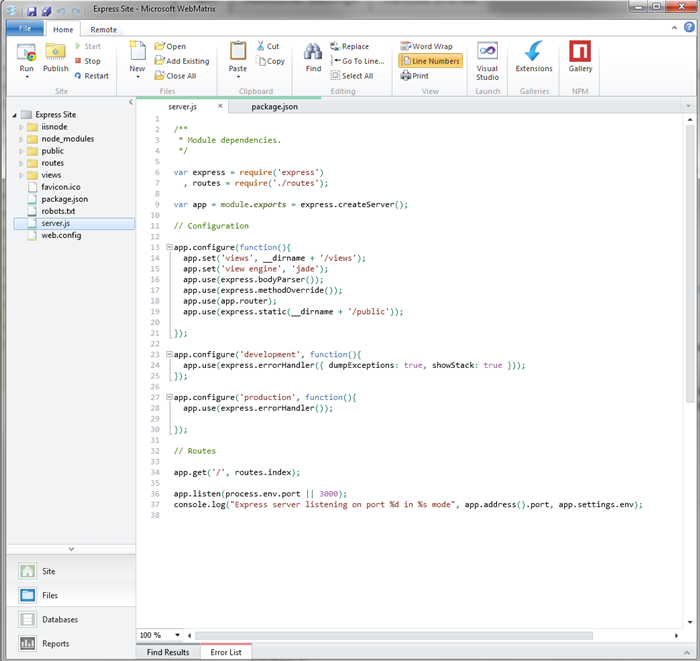Toggle Line Numbers display
Screen dimensions: 700x661
pos(430,61)
